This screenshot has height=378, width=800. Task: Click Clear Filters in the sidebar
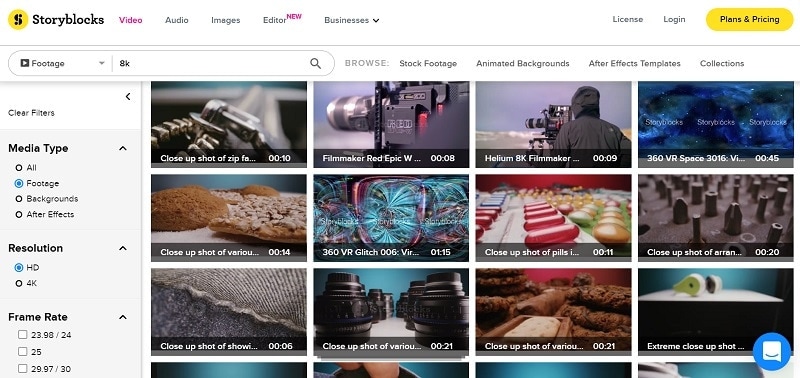click(31, 113)
